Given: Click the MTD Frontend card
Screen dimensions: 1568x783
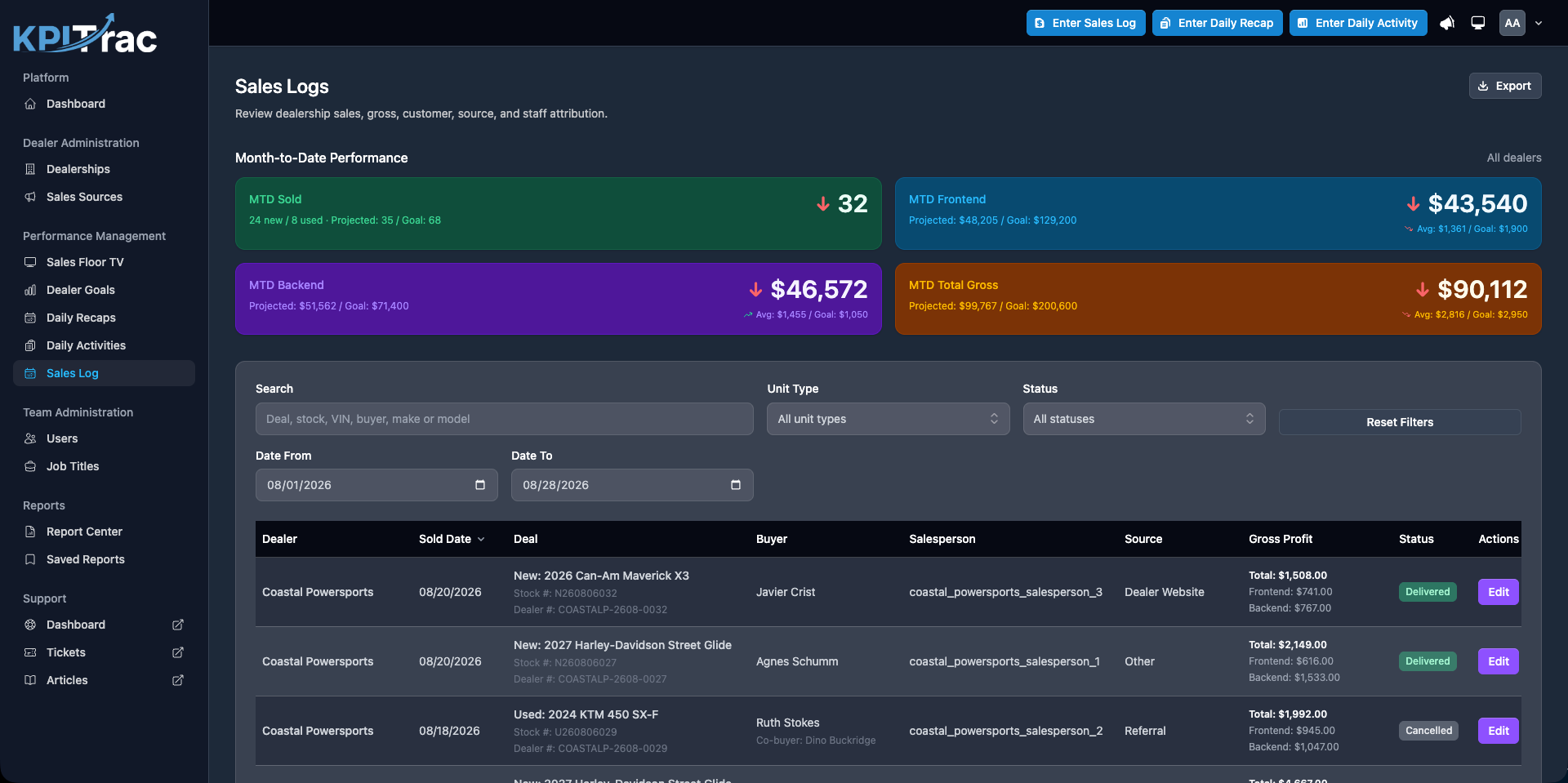Looking at the screenshot, I should 1218,213.
